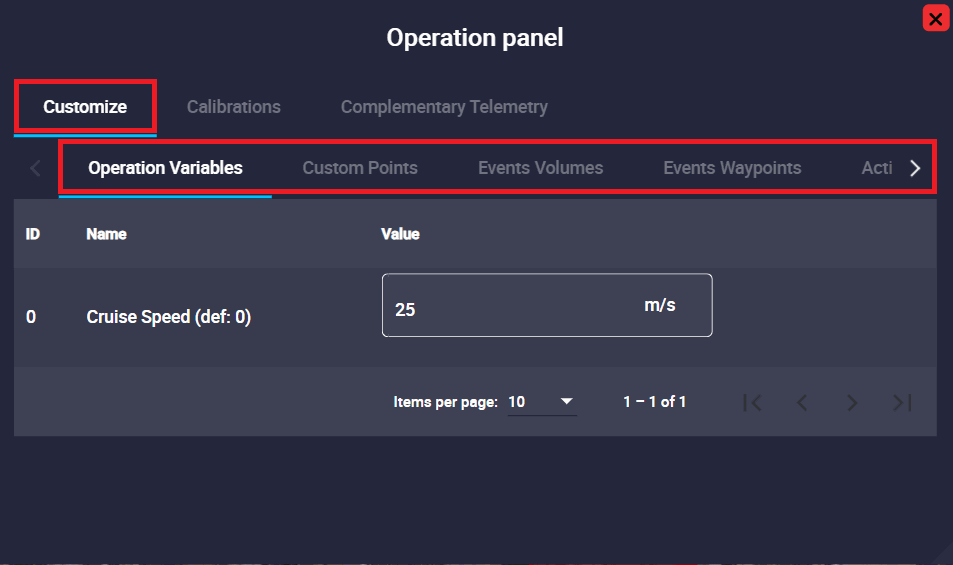Click the ID column header
953x565 pixels.
pos(32,234)
